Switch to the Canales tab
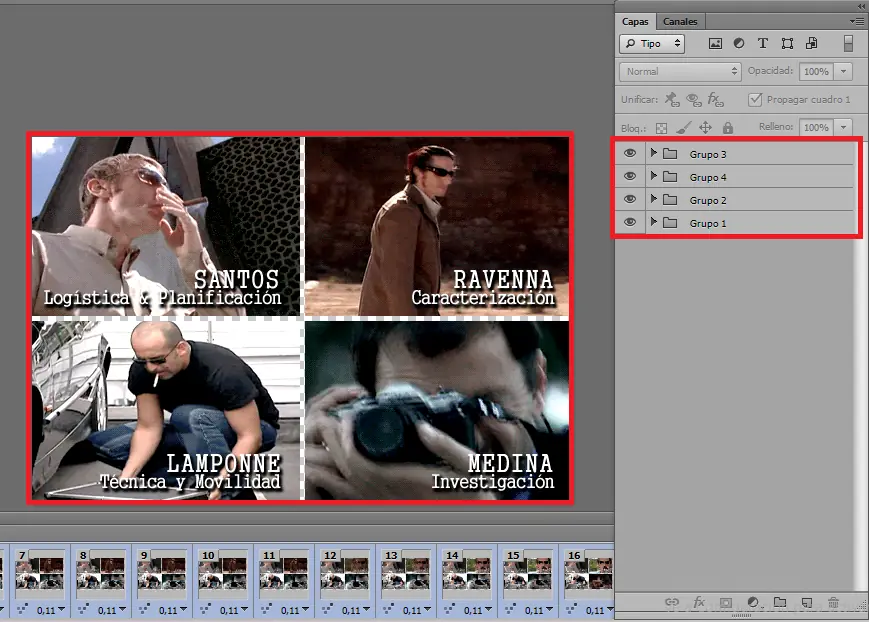The image size is (869, 622). click(680, 21)
